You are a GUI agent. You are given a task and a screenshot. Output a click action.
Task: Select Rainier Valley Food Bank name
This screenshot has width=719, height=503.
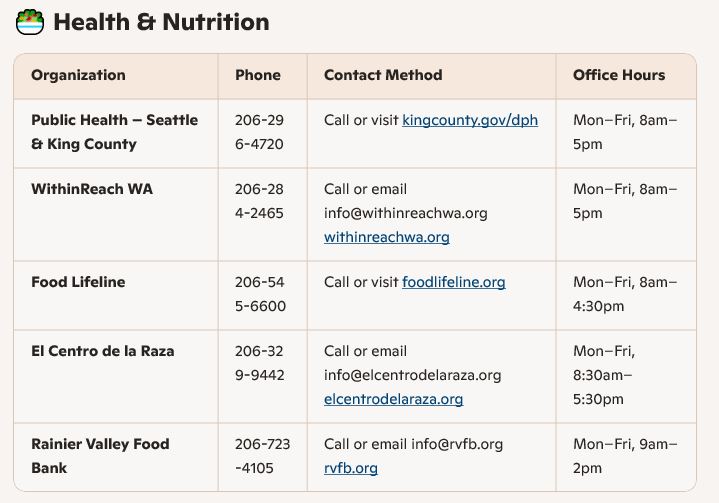100,456
